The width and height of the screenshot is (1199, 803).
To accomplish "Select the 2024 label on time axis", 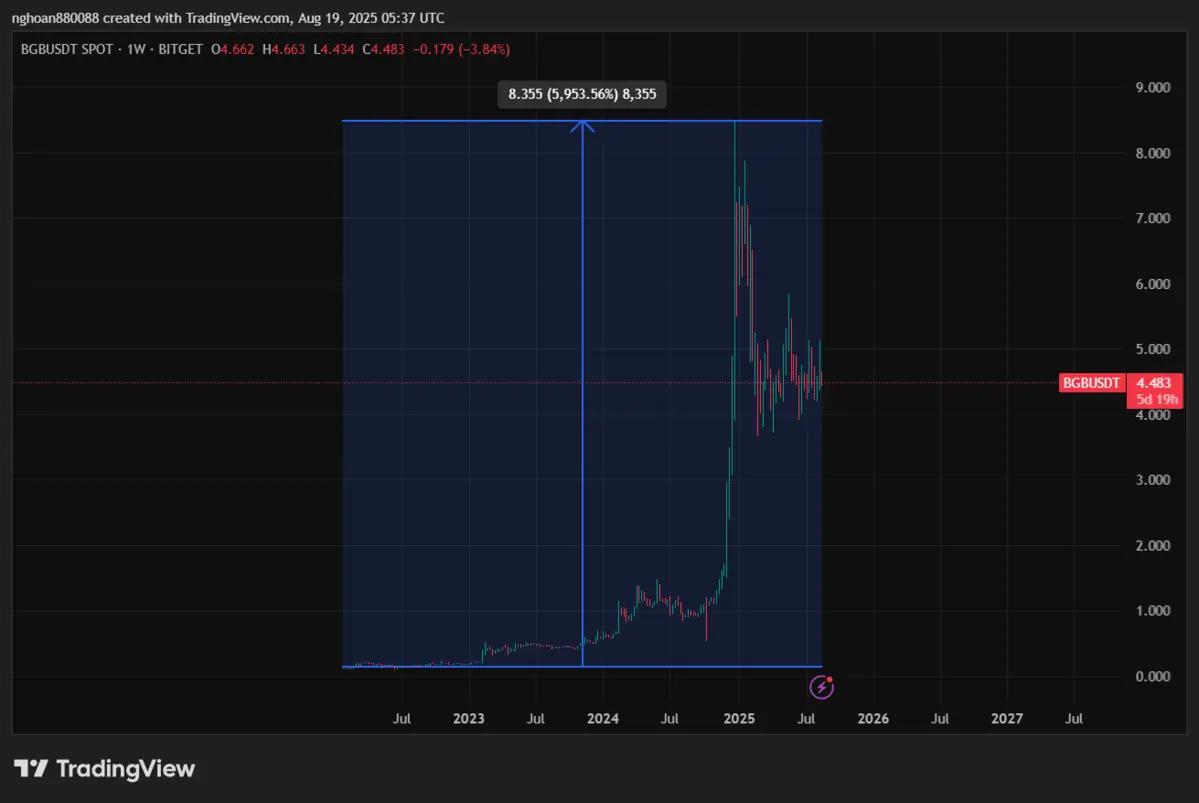I will (603, 718).
